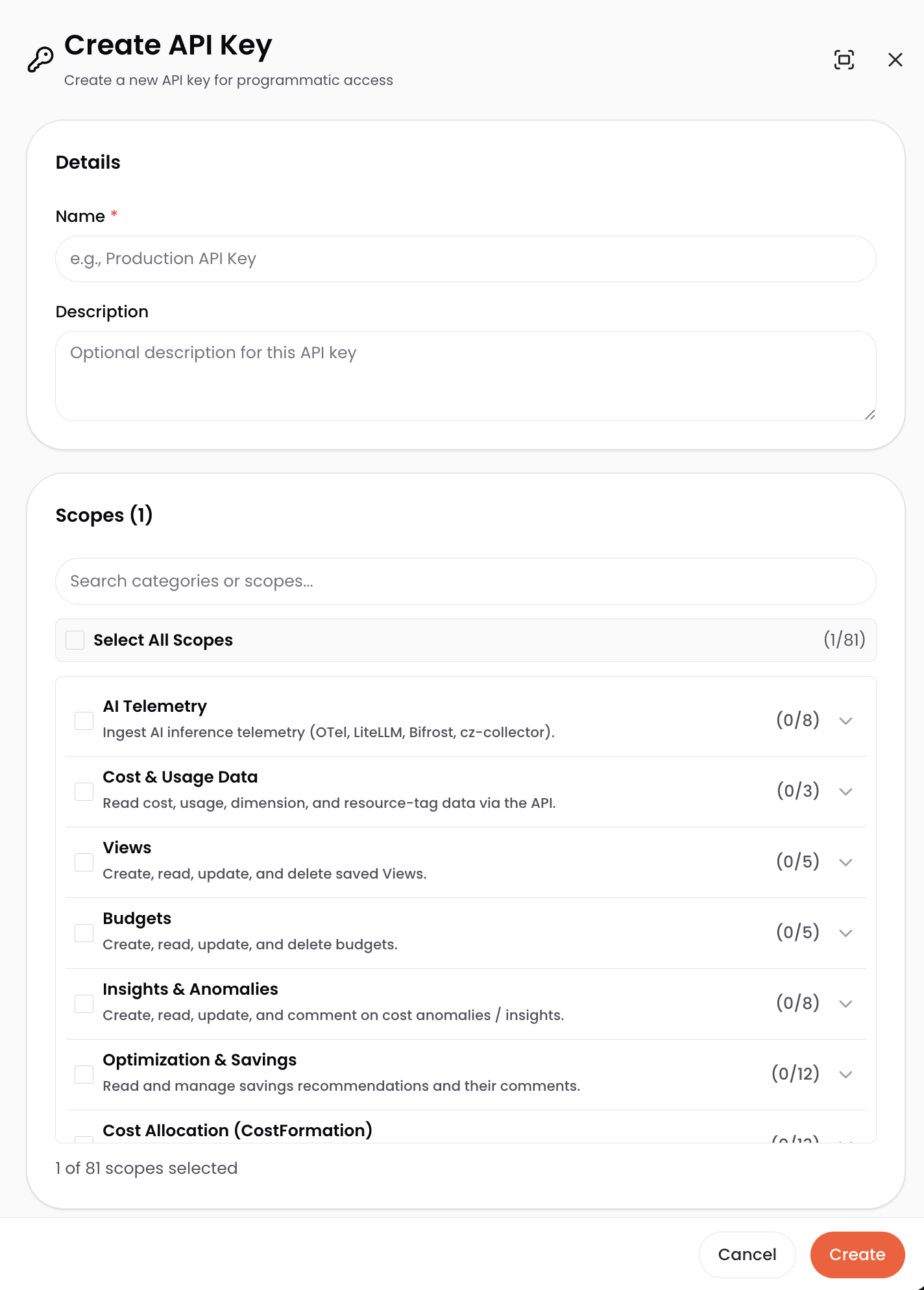Expand Insights & Anomalies scope list
The image size is (924, 1290).
pyautogui.click(x=845, y=1003)
